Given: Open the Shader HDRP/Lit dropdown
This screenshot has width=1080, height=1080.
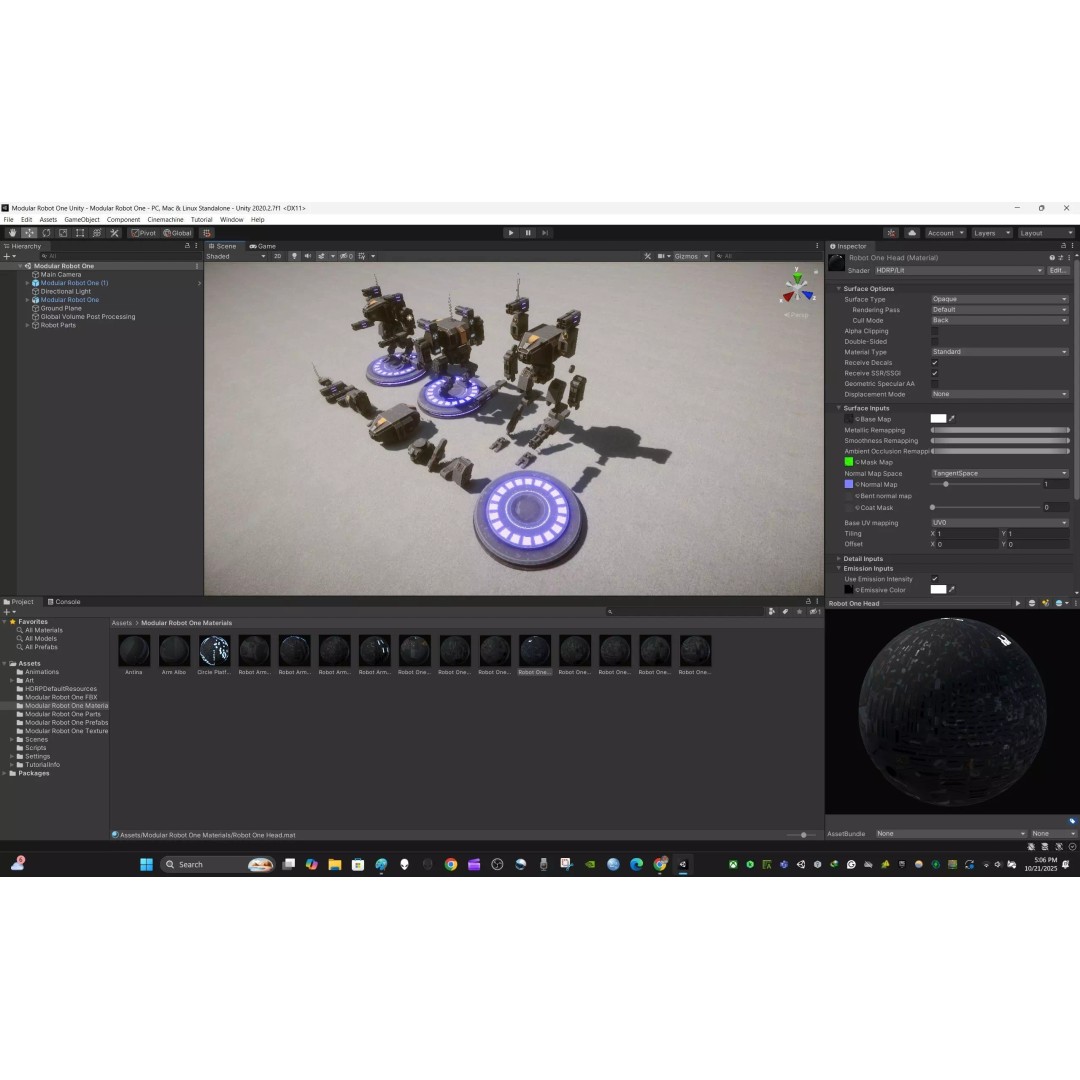Looking at the screenshot, I should [959, 271].
